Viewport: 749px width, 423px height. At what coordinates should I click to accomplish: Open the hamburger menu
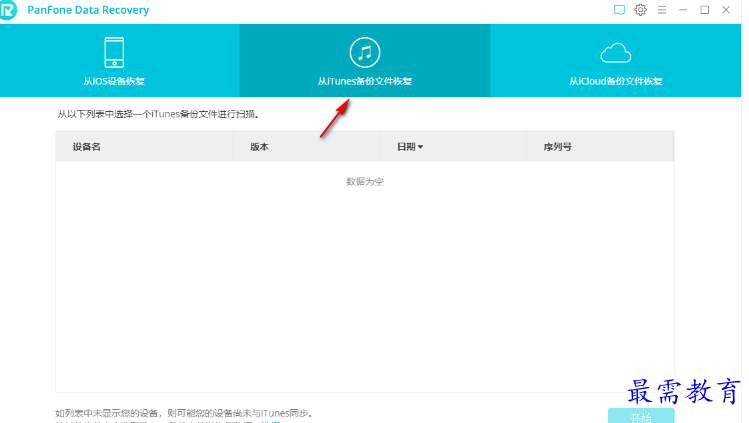[x=662, y=10]
